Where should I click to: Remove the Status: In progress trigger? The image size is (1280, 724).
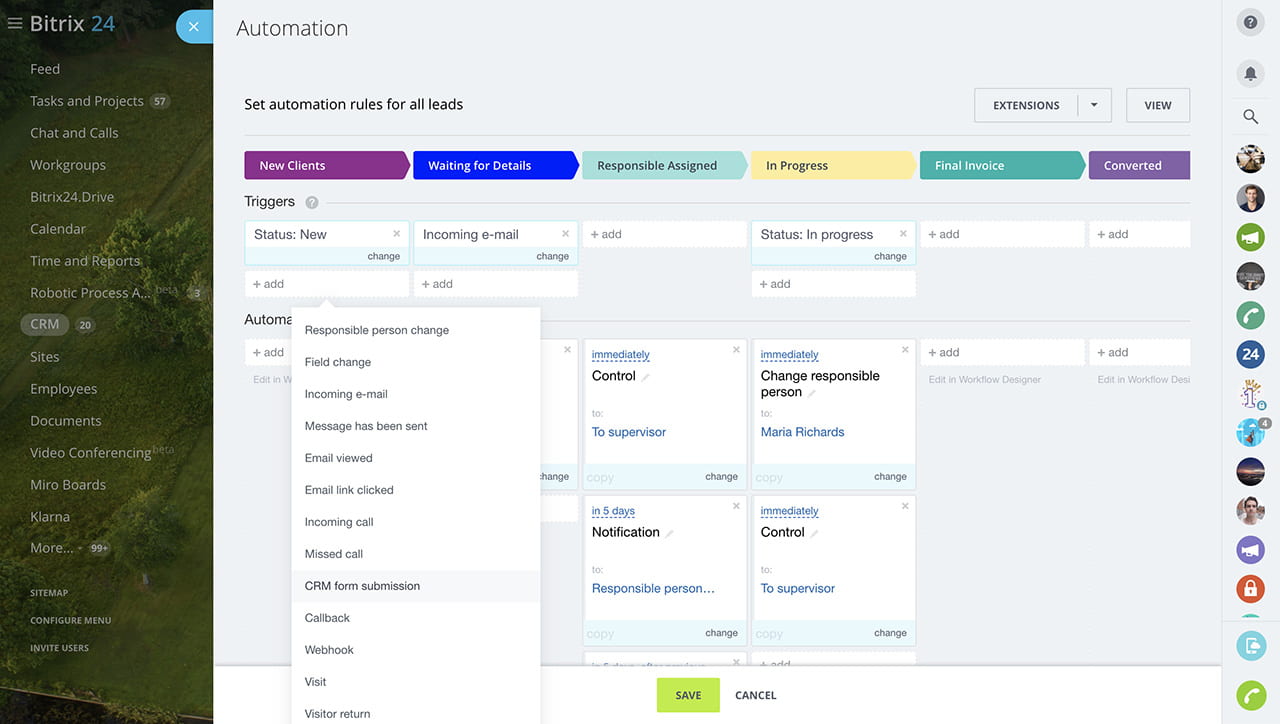point(904,234)
